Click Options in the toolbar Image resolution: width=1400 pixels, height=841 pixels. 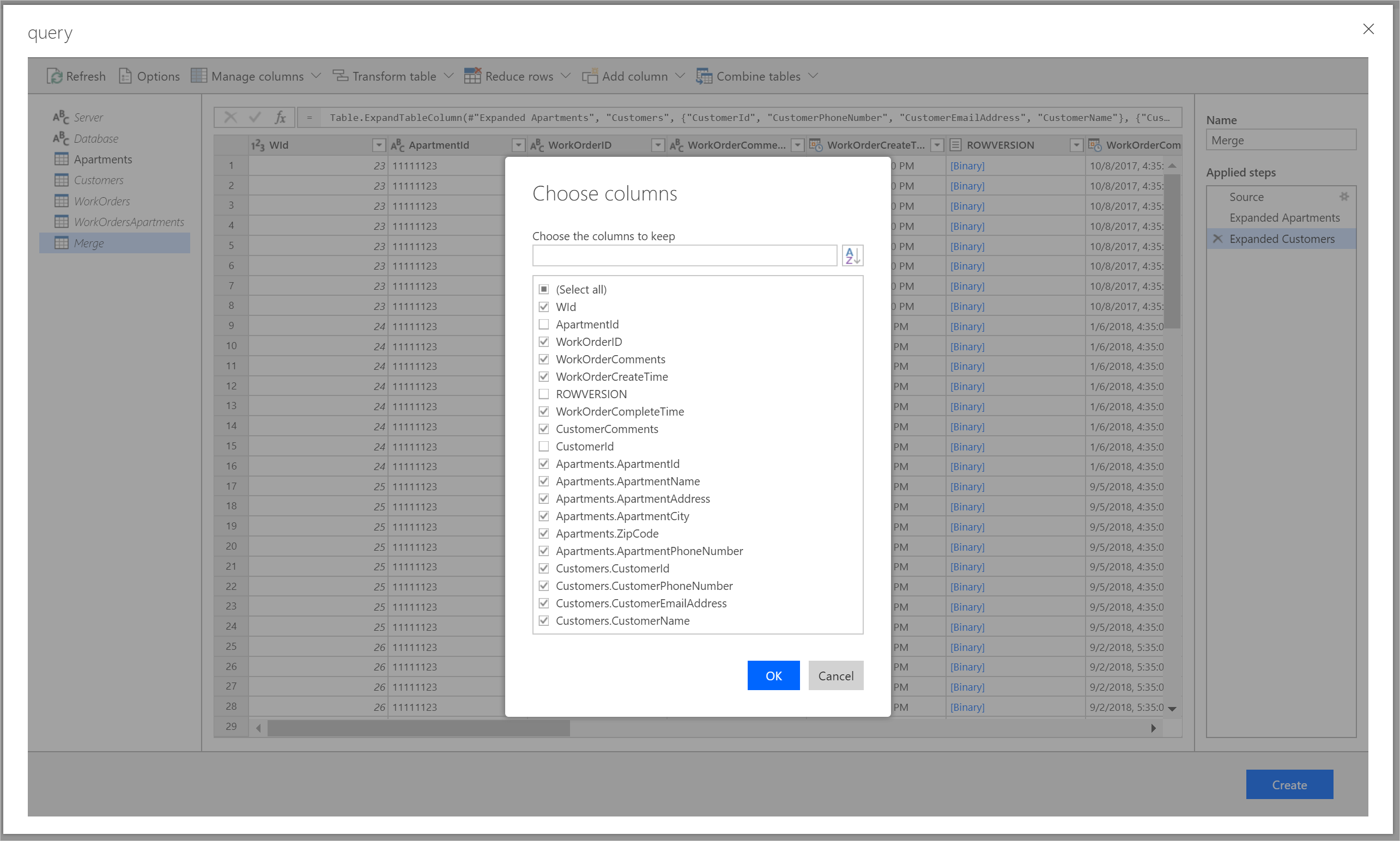(148, 76)
